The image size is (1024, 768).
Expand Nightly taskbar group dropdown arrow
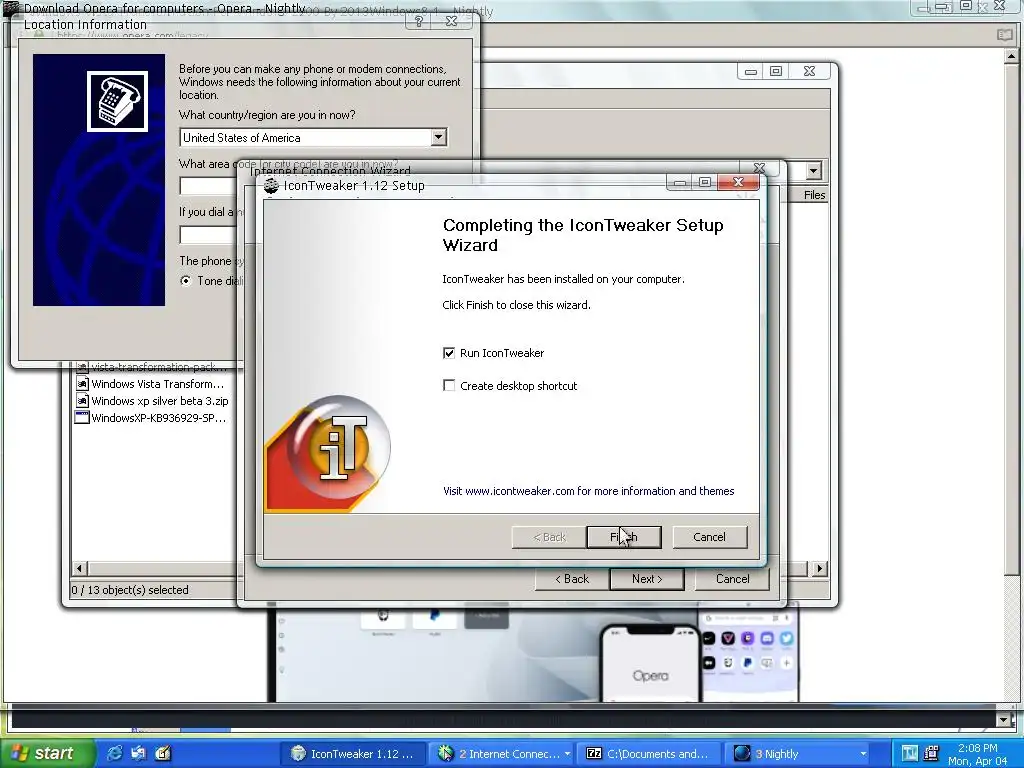(863, 754)
